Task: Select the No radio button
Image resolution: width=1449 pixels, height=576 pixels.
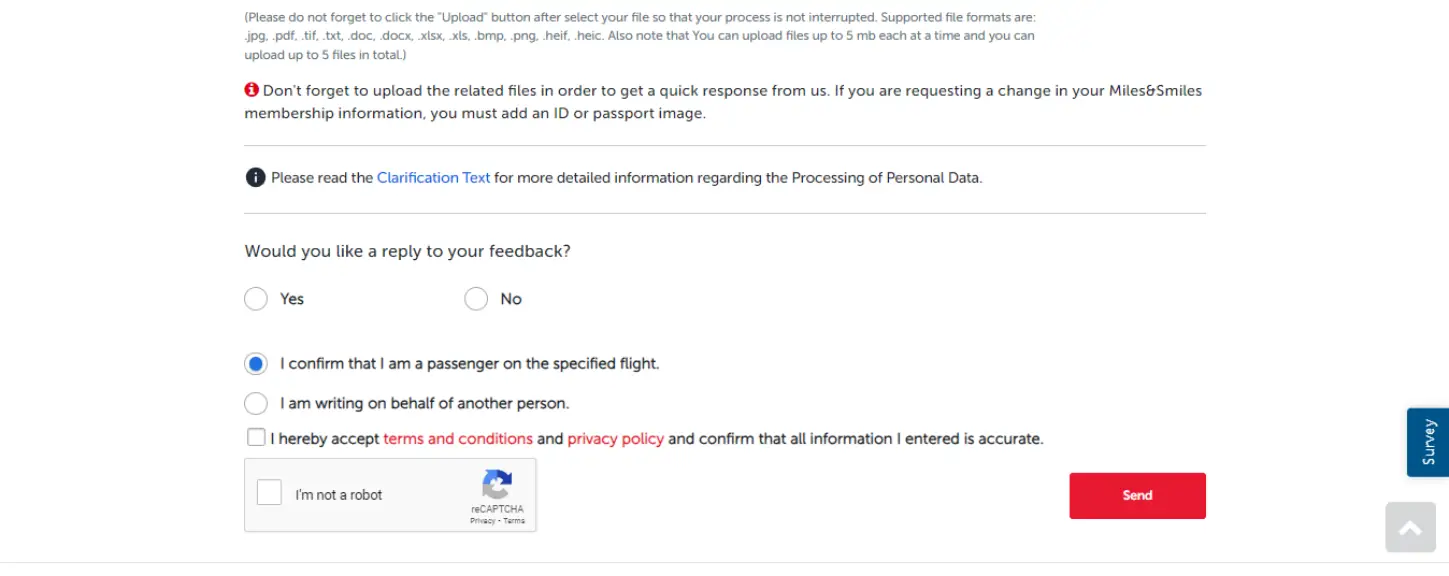Action: point(476,299)
